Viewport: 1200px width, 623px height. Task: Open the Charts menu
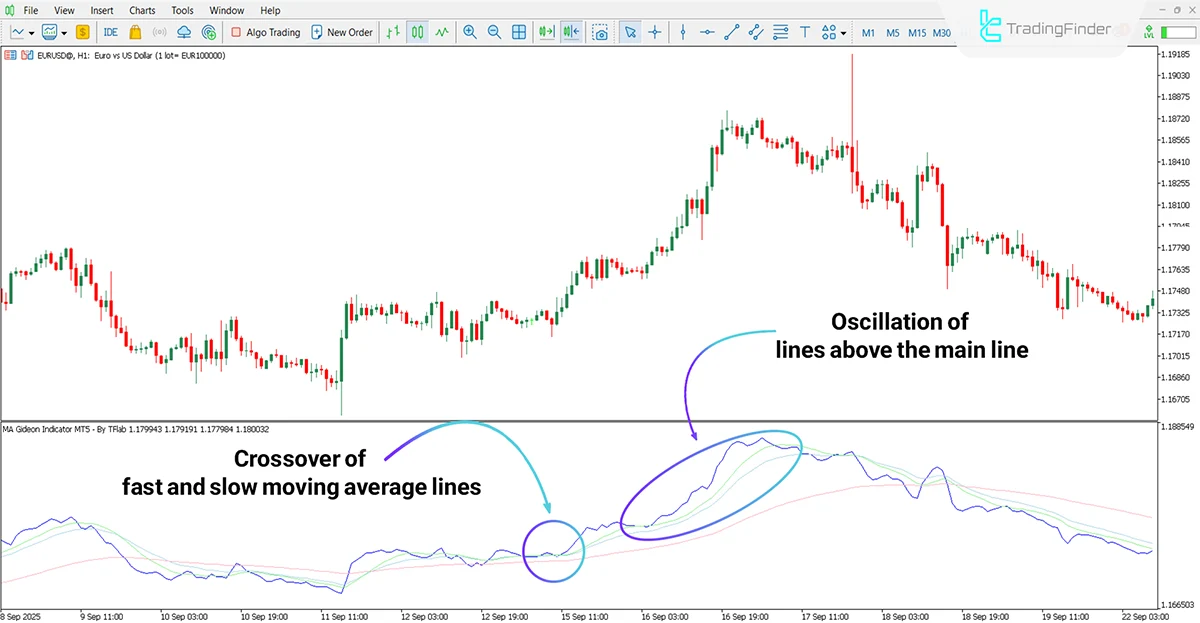click(x=142, y=10)
